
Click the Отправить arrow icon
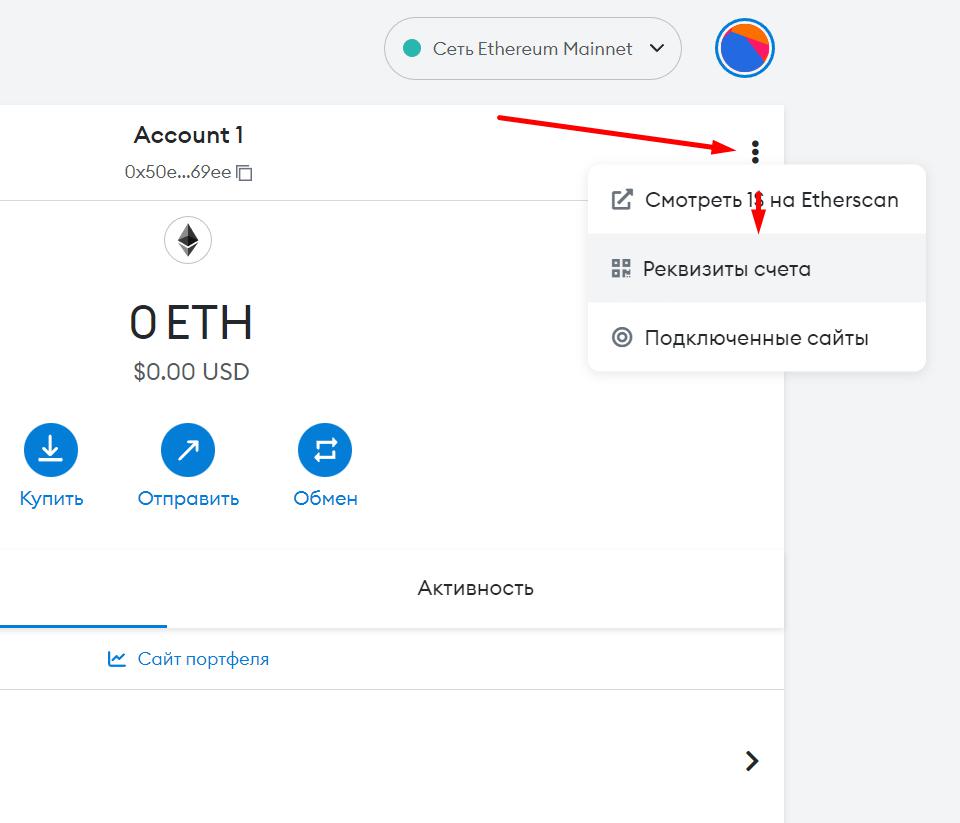188,449
